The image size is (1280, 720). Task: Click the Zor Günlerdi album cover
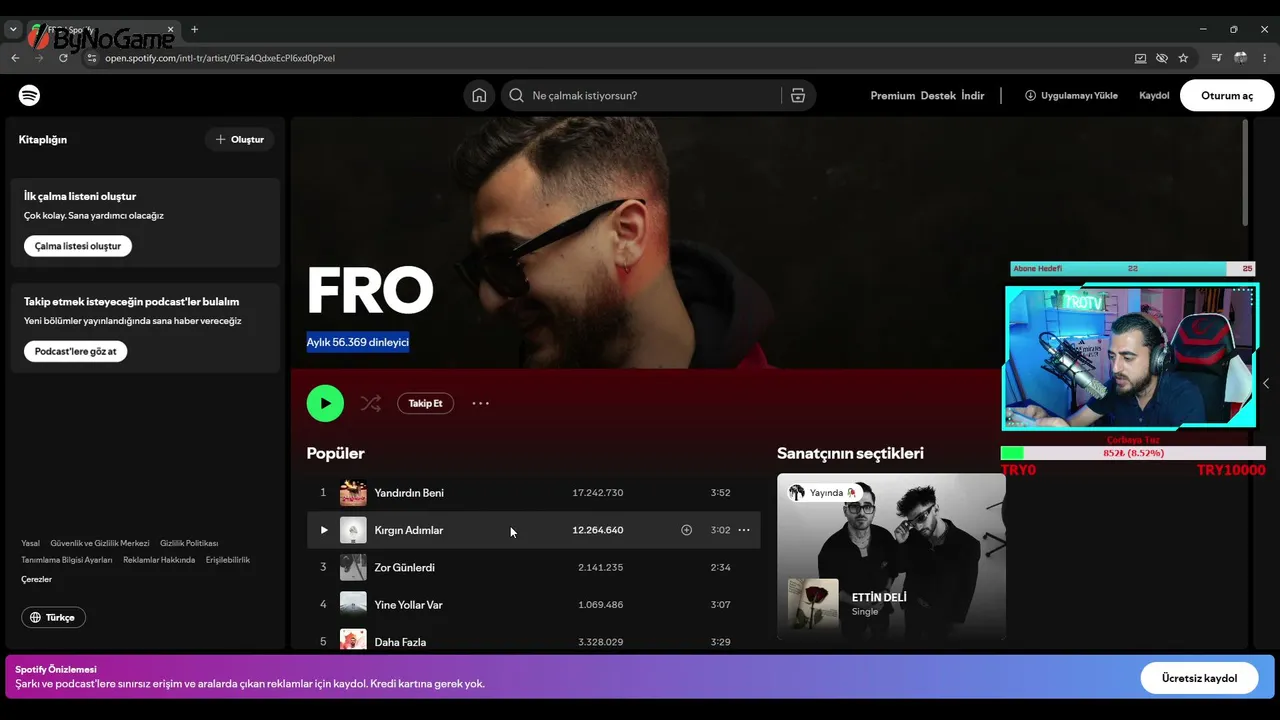(x=353, y=567)
